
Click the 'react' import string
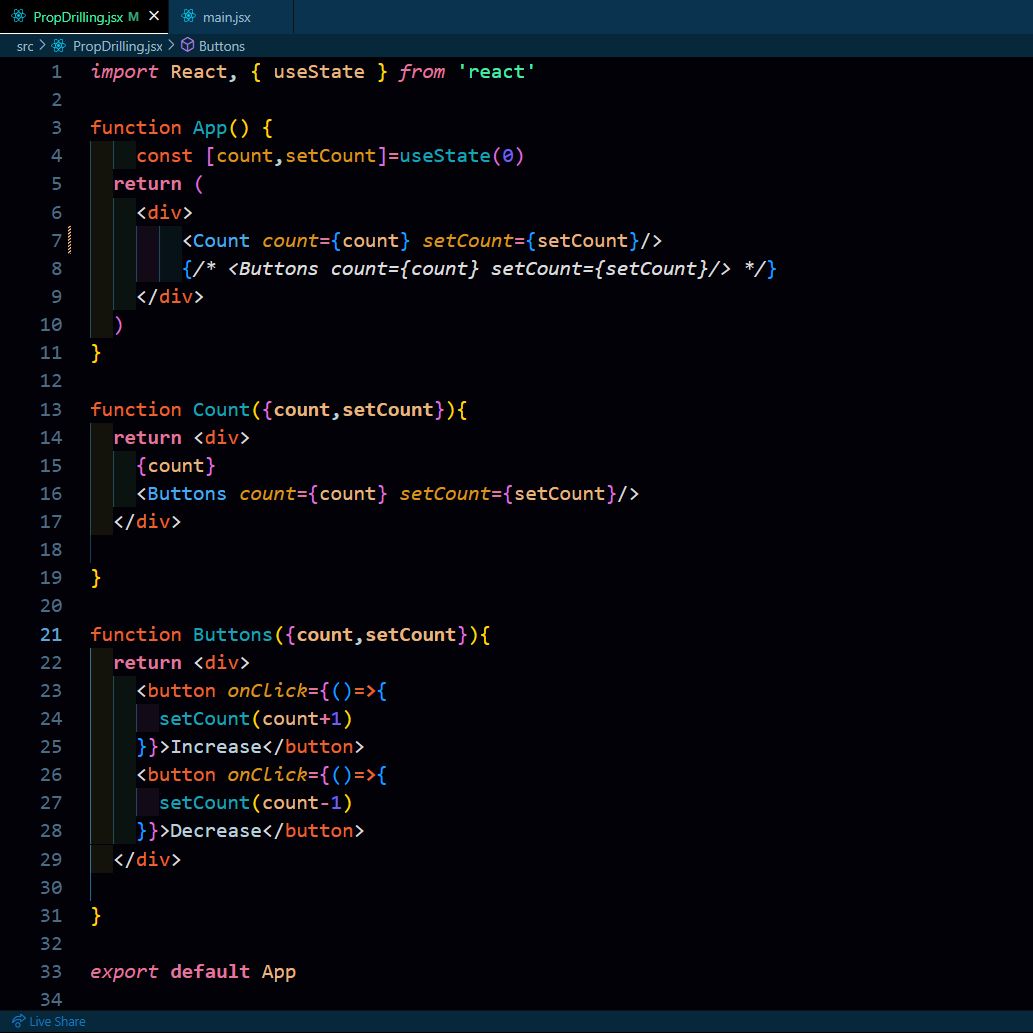[496, 72]
